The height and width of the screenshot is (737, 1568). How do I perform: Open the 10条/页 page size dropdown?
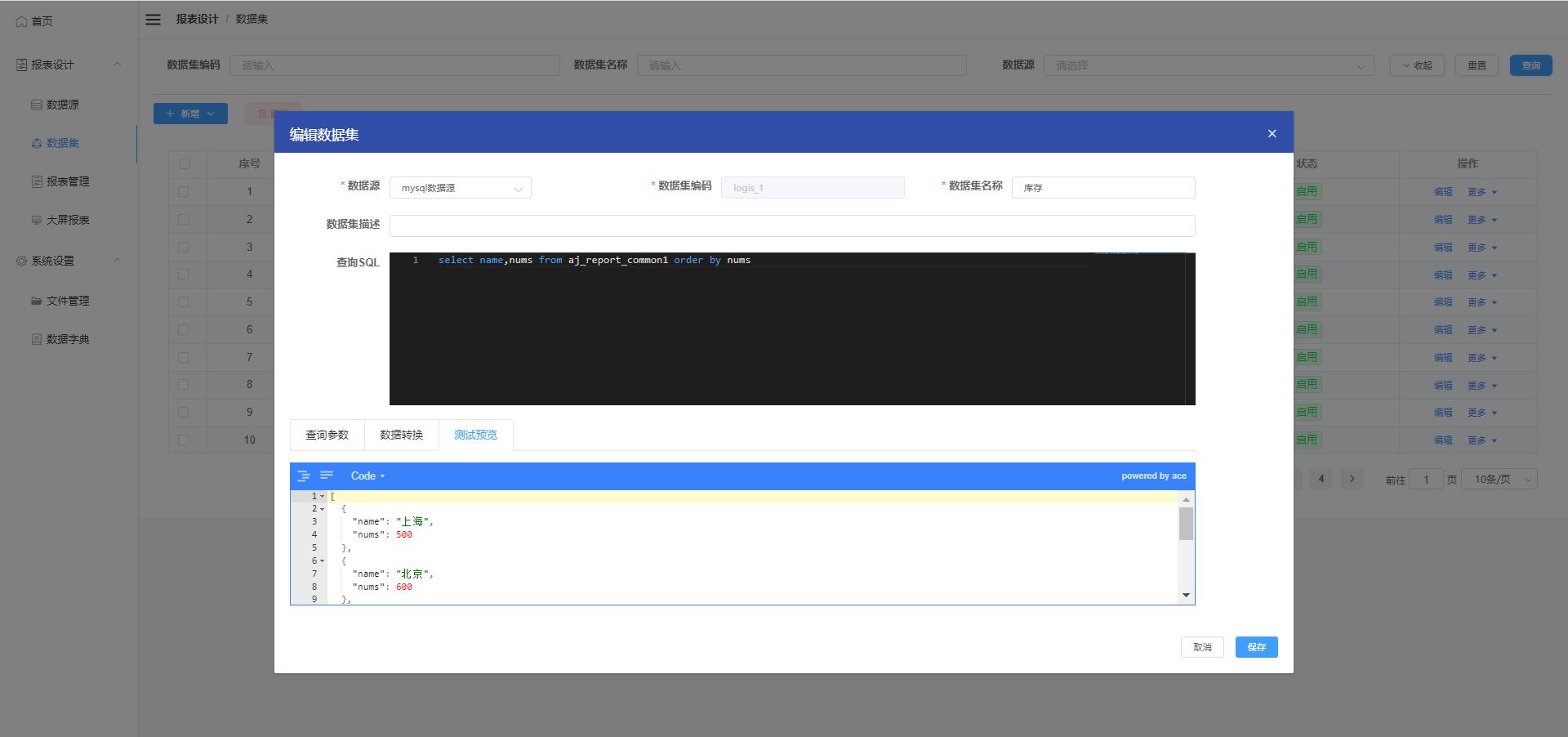1499,480
